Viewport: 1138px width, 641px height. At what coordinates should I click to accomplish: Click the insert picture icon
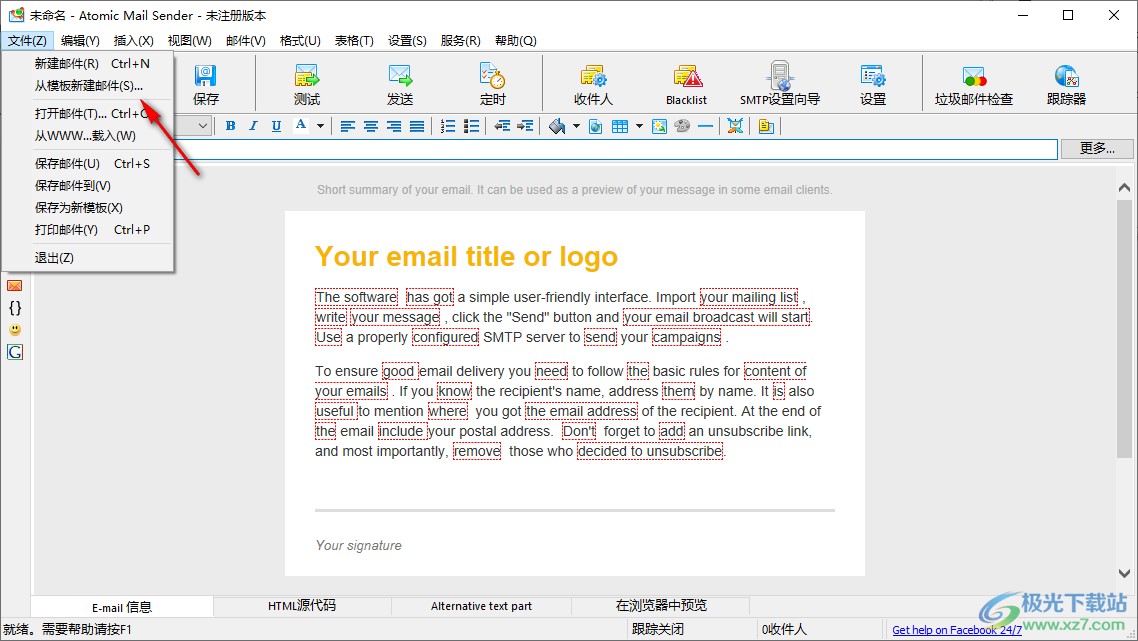pyautogui.click(x=659, y=126)
